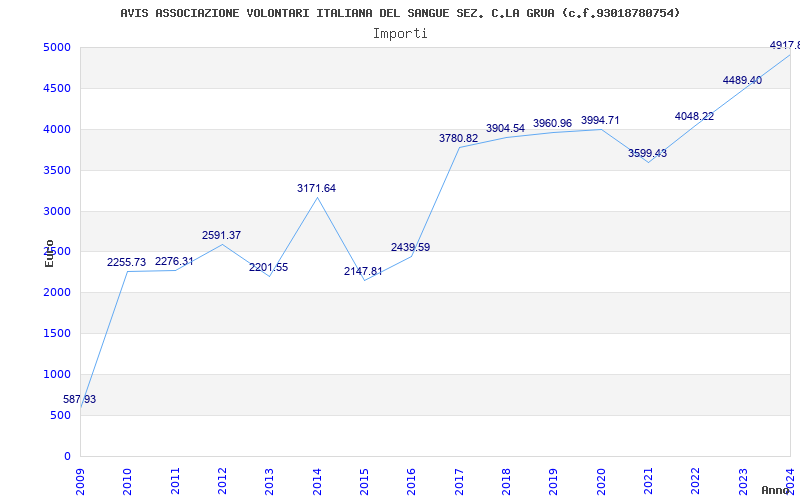Click the 2021 x-axis year label

point(648,482)
